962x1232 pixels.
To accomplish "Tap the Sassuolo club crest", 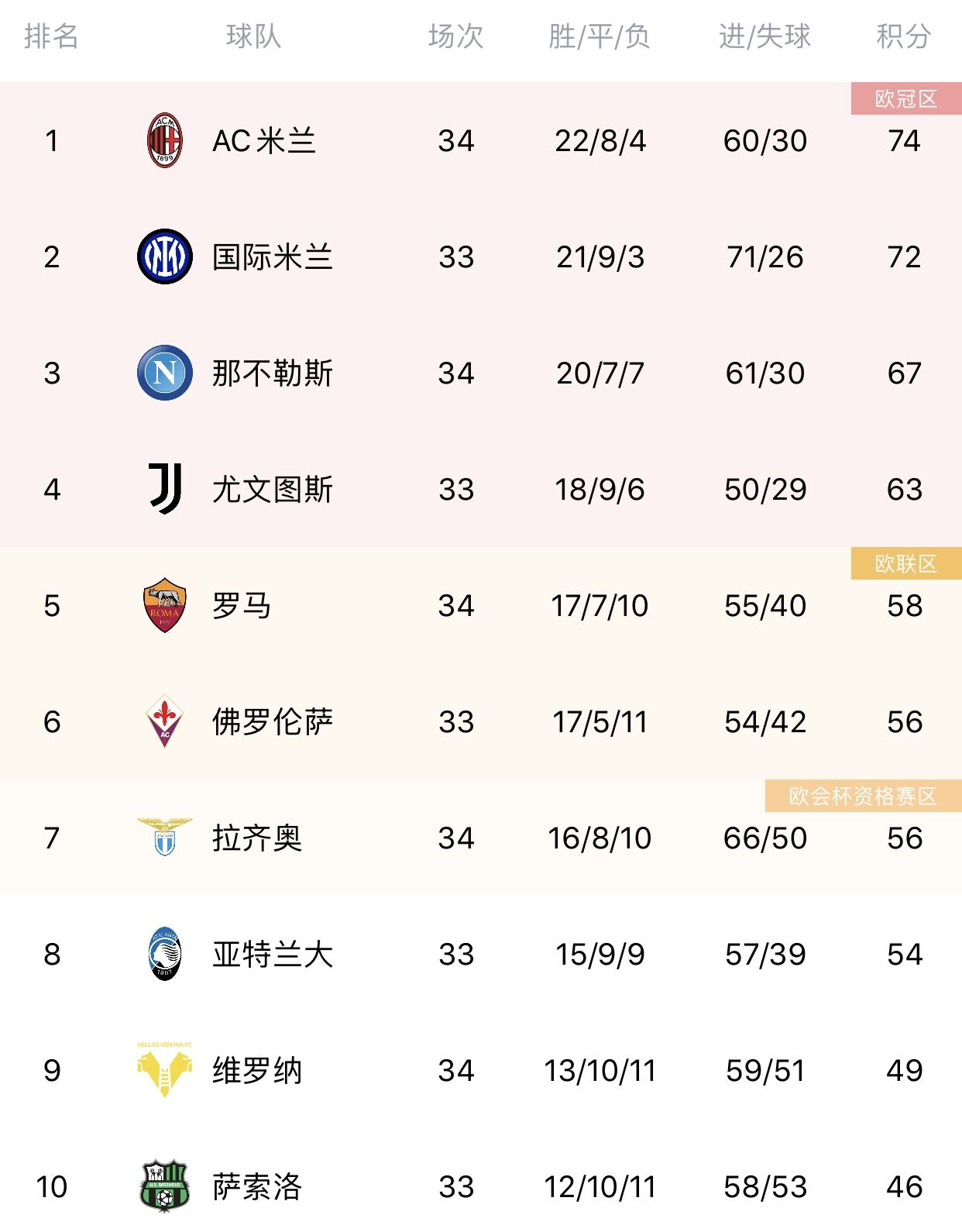I will coord(164,1186).
